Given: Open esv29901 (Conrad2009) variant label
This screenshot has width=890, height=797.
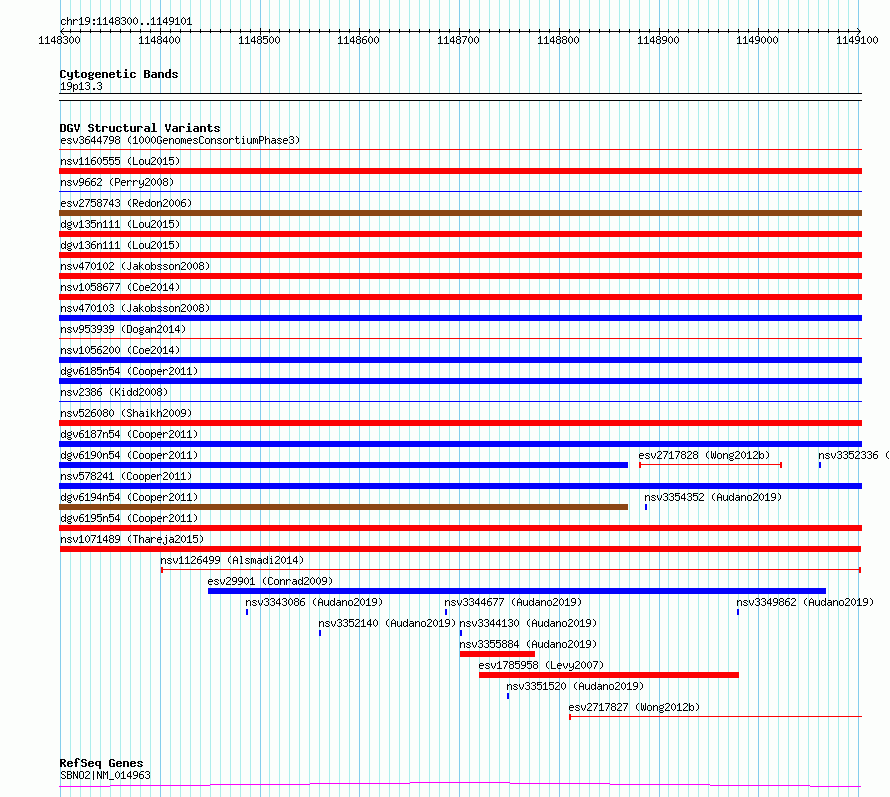Looking at the screenshot, I should (270, 581).
